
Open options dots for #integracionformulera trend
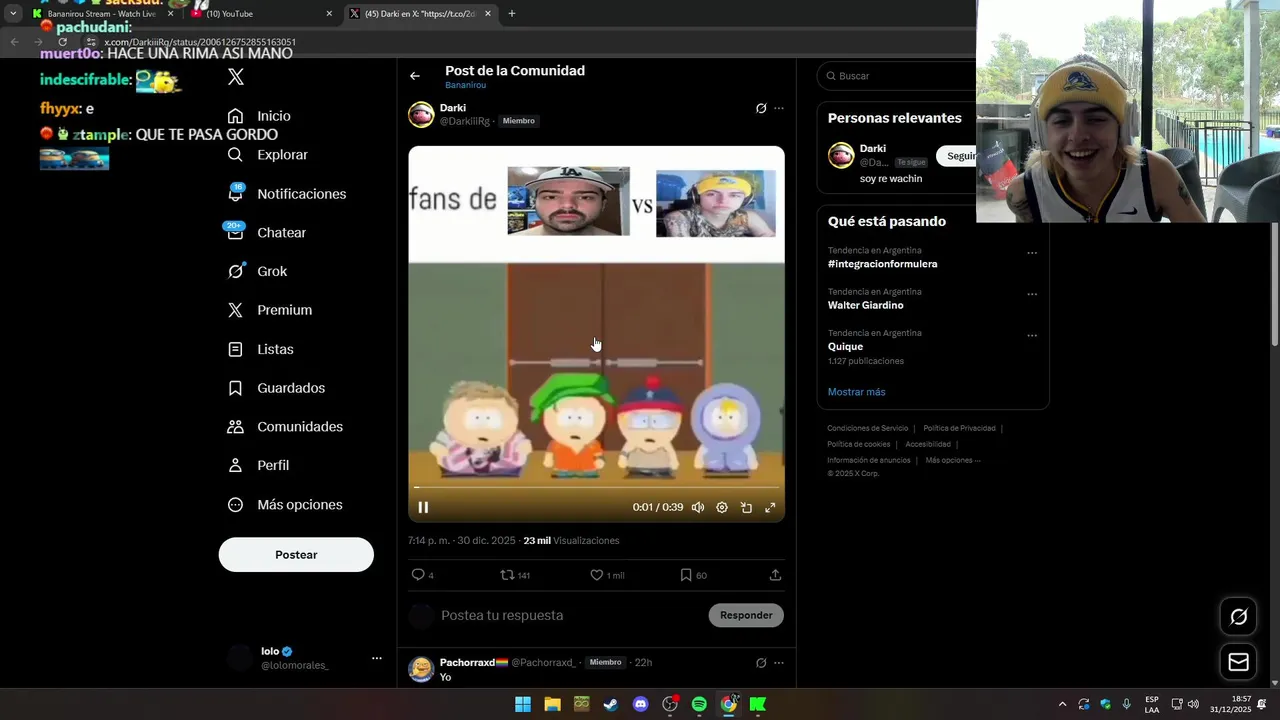pos(1032,253)
